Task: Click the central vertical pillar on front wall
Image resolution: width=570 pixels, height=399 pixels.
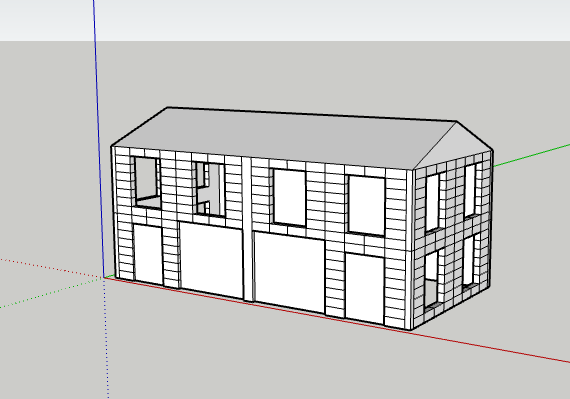Action: click(x=248, y=229)
